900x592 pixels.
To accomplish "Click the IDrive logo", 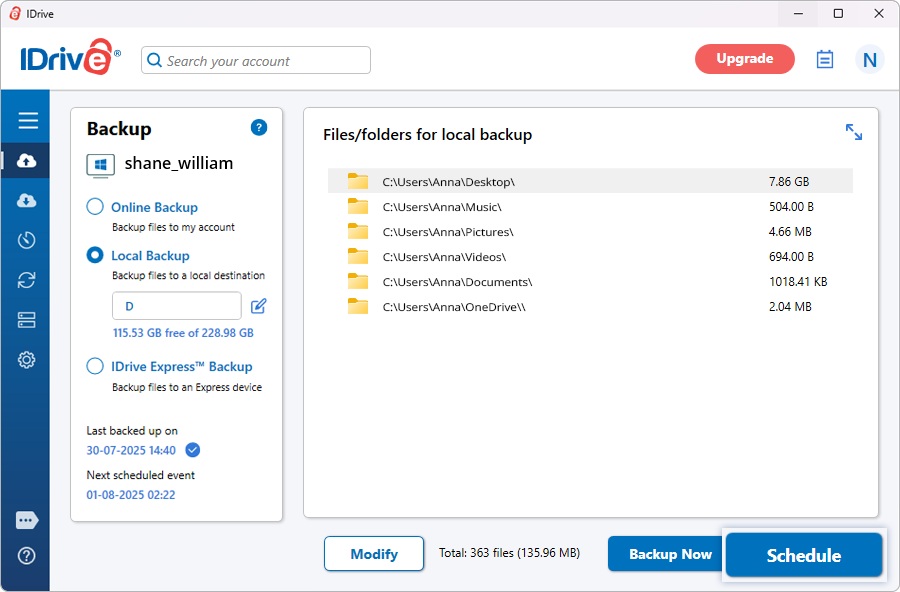I will point(70,57).
